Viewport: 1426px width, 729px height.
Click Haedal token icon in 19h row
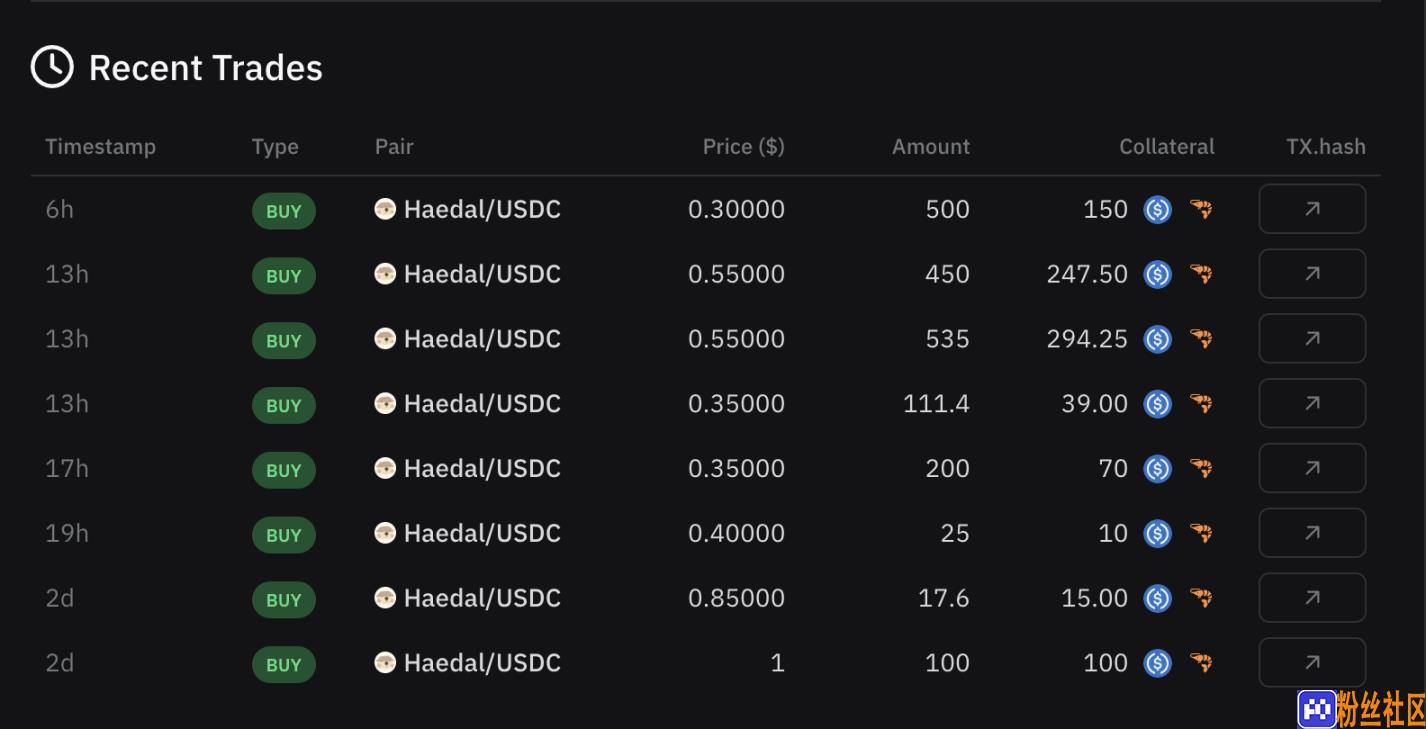tap(385, 533)
